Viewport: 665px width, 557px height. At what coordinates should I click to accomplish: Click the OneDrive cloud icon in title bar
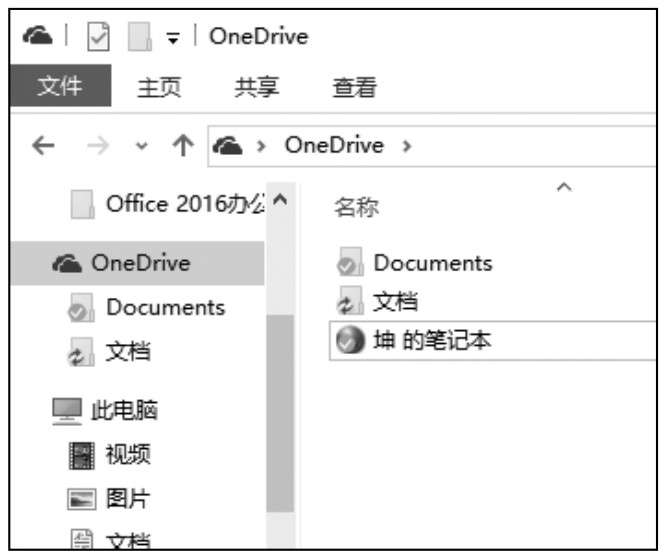click(38, 38)
